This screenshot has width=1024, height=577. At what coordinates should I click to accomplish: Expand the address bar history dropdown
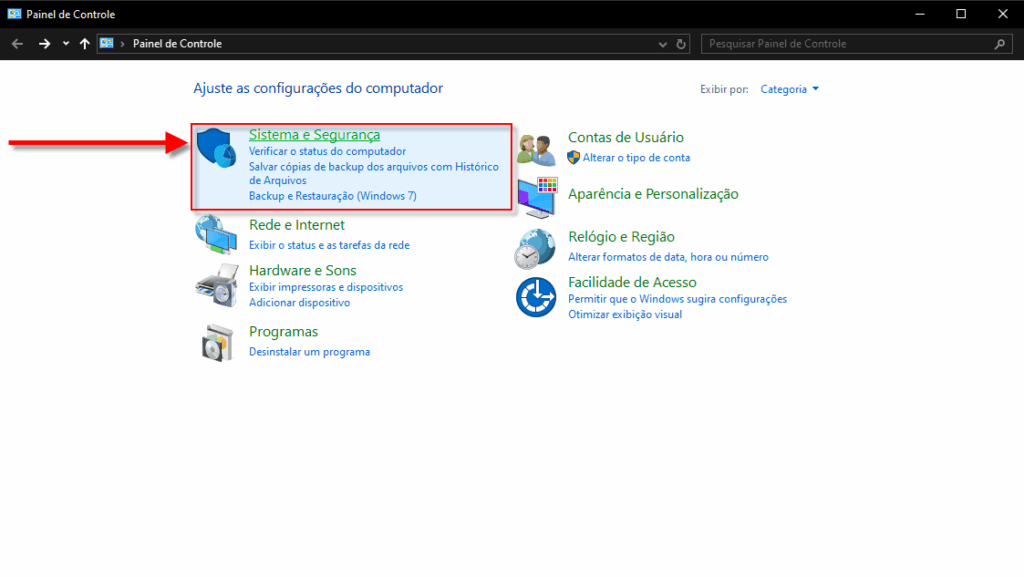tap(663, 44)
